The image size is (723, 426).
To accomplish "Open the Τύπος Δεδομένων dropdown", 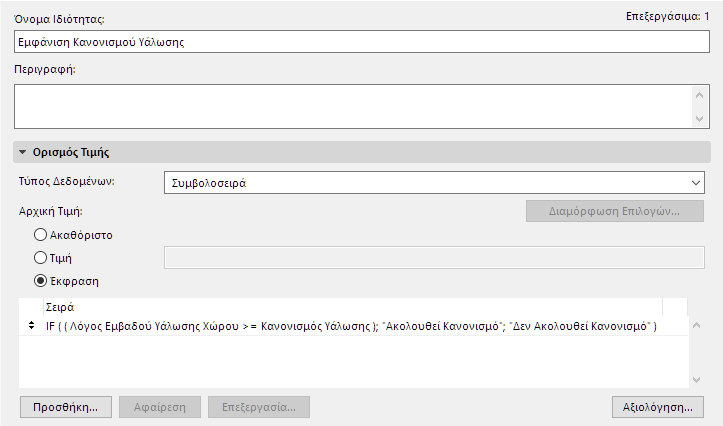I will click(x=433, y=183).
